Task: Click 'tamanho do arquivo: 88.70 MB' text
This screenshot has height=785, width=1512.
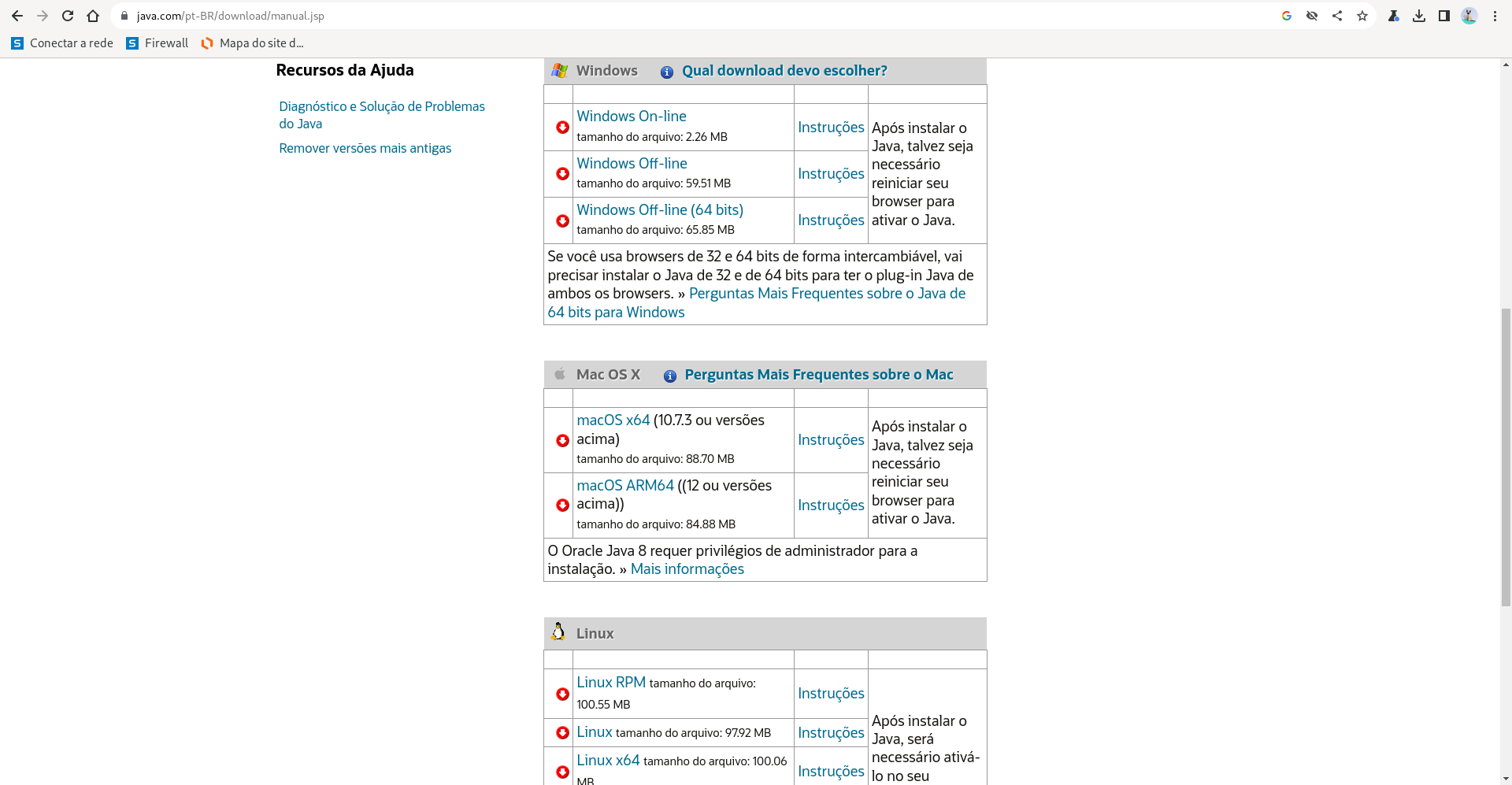Action: pyautogui.click(x=655, y=459)
